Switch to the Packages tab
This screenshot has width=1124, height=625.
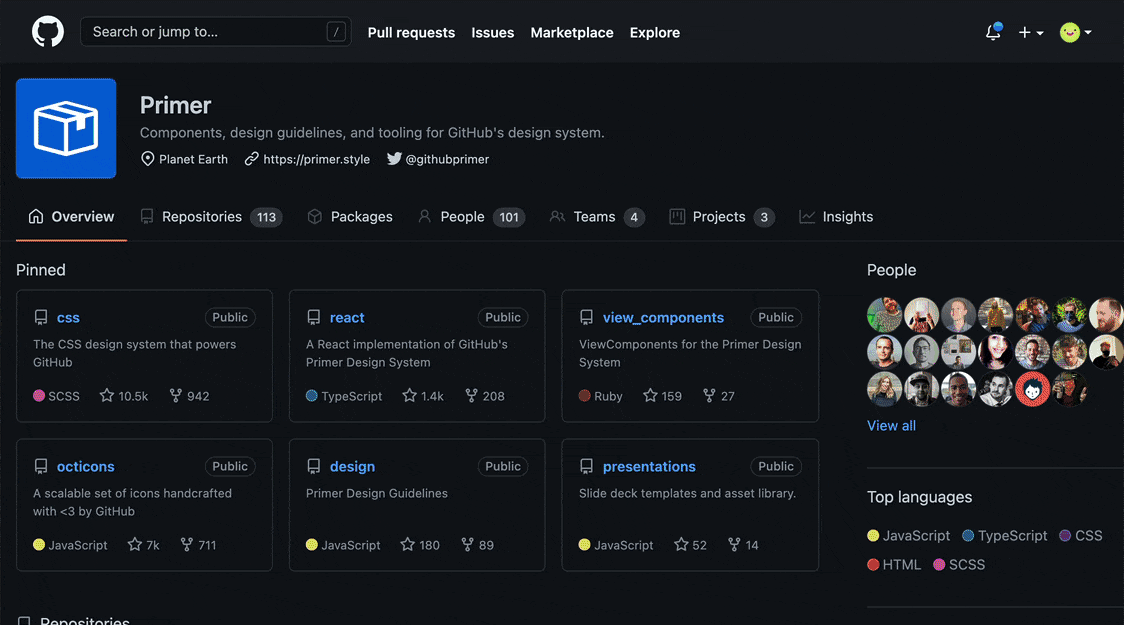(x=350, y=216)
